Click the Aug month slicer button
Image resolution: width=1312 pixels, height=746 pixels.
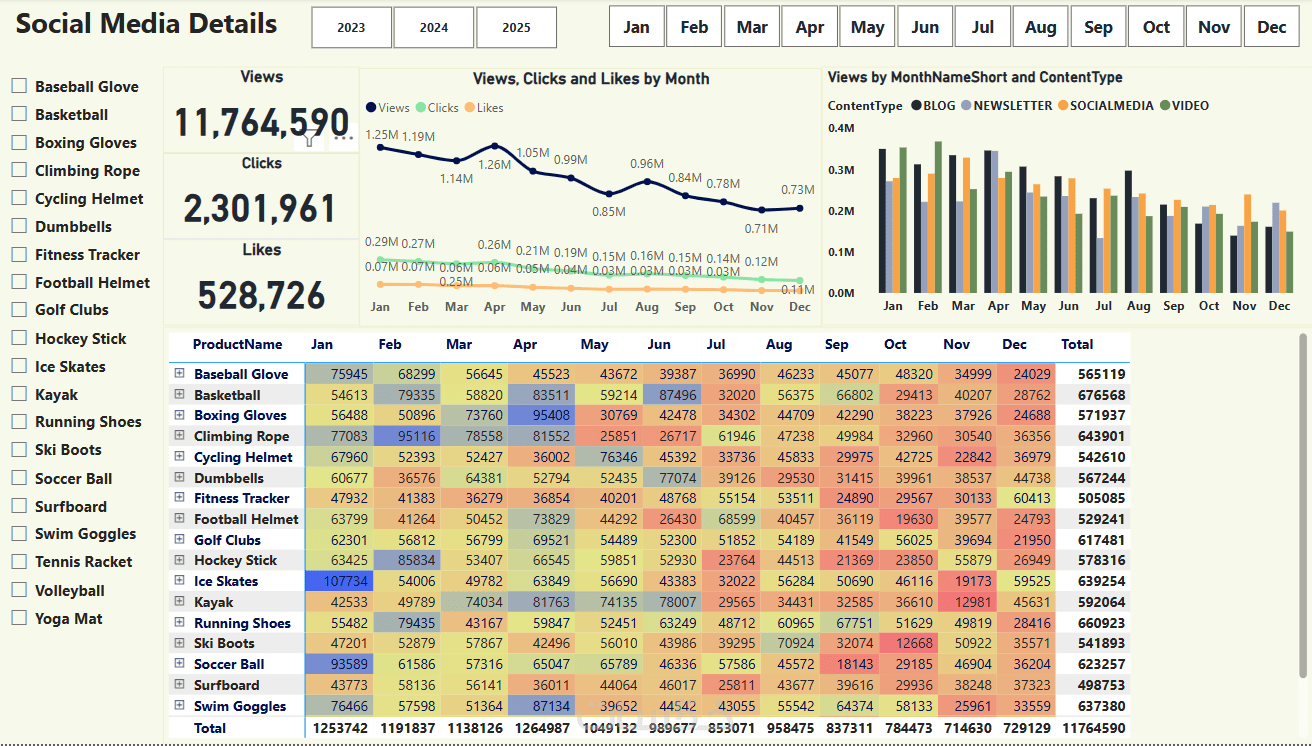[x=1040, y=27]
